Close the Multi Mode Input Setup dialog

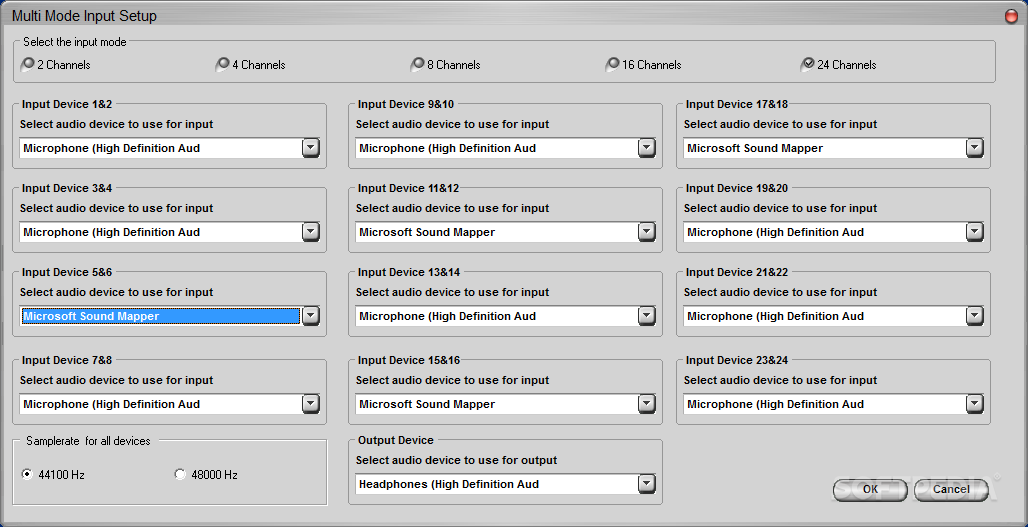[x=1012, y=16]
